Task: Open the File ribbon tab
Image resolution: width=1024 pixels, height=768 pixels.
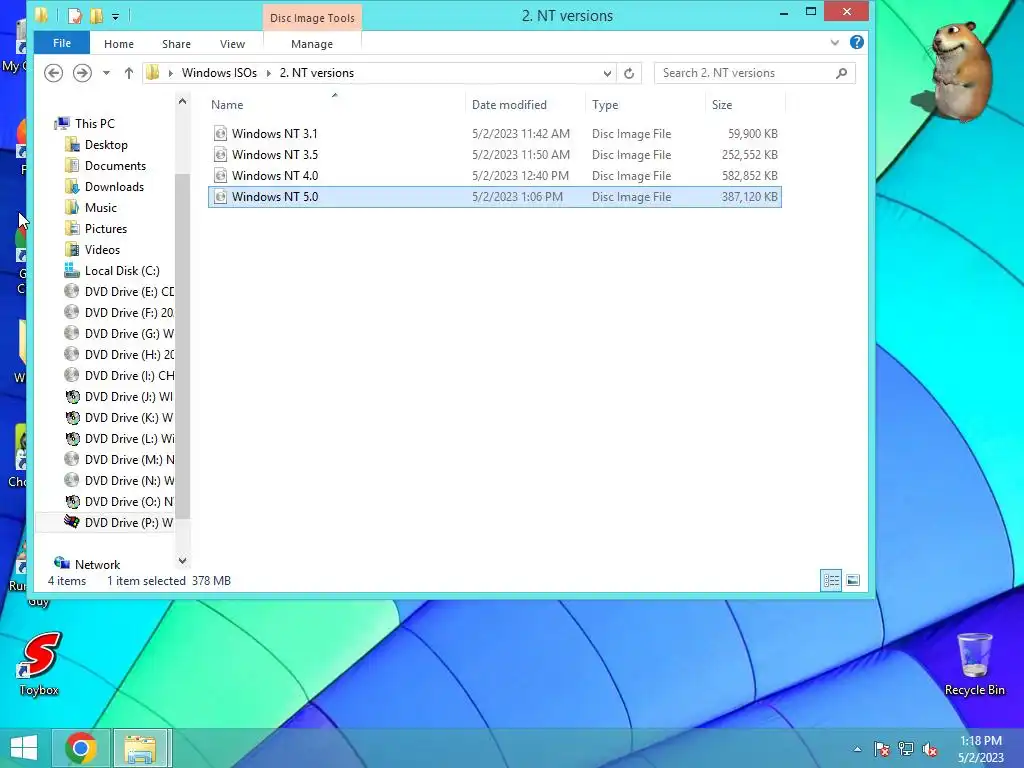Action: [x=62, y=43]
